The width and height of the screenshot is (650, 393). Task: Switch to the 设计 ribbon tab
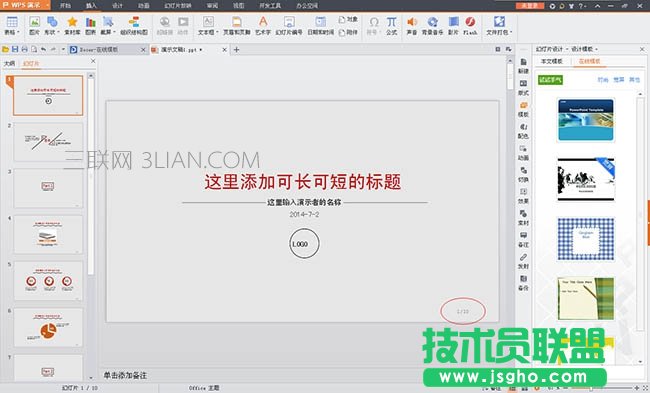click(x=117, y=6)
